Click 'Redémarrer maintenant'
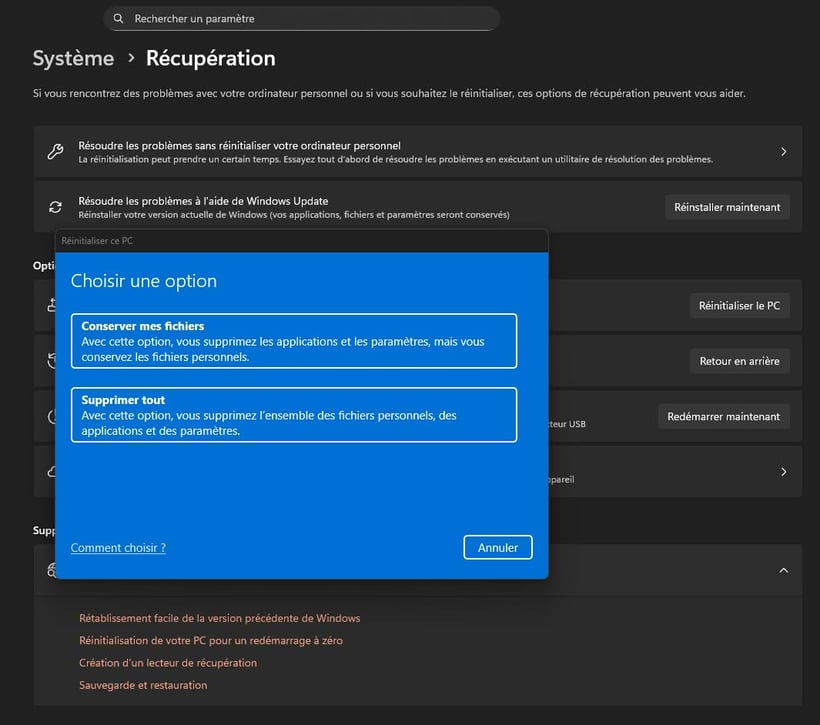This screenshot has height=725, width=820. (724, 416)
